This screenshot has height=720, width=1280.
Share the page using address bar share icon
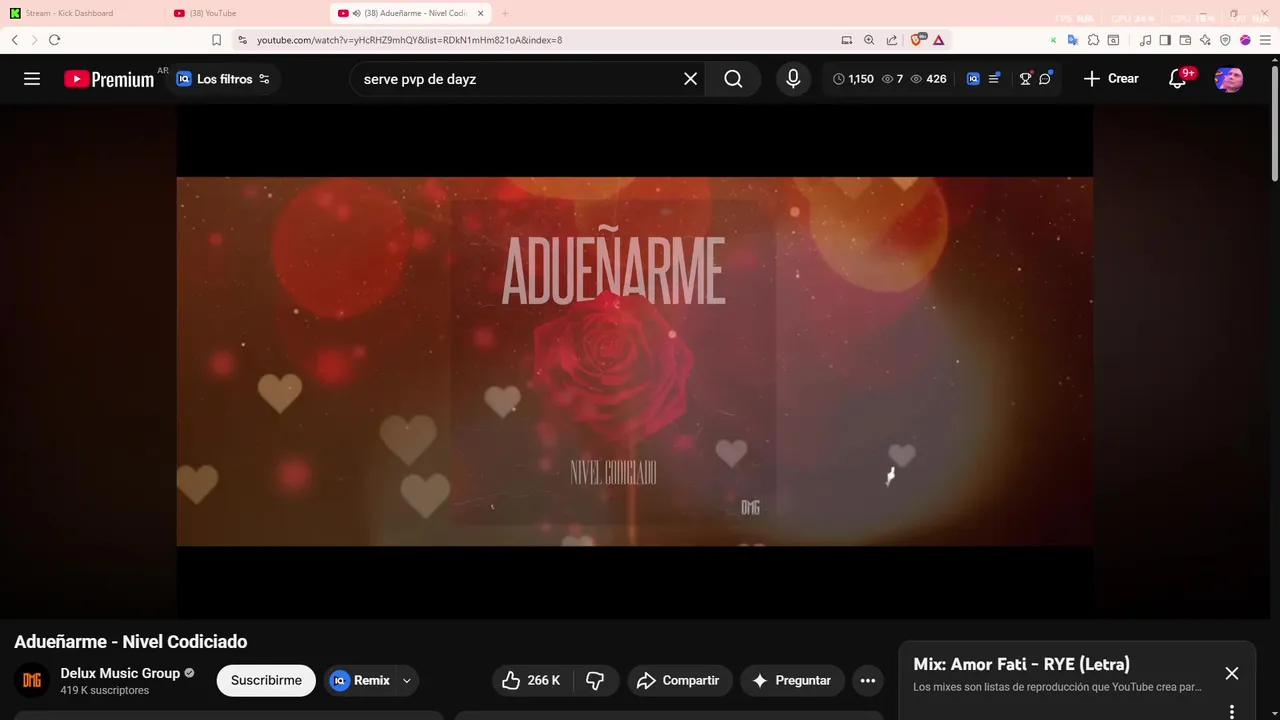[891, 40]
